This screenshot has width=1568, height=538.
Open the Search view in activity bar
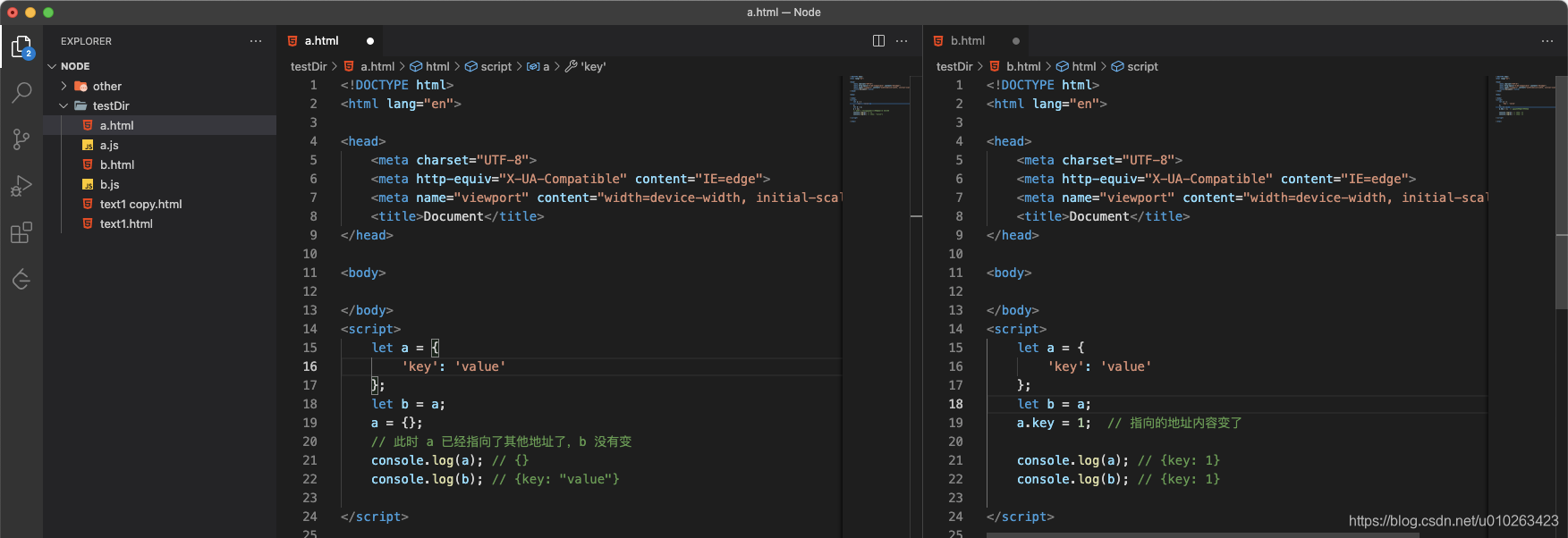point(21,92)
